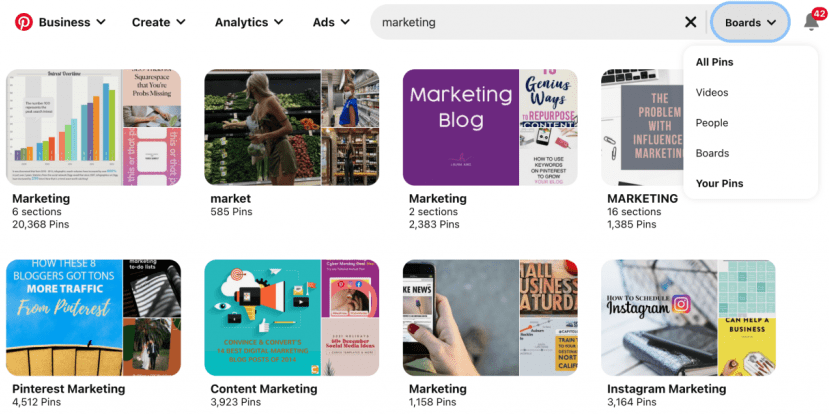Expand the Business dropdown menu

click(x=72, y=22)
